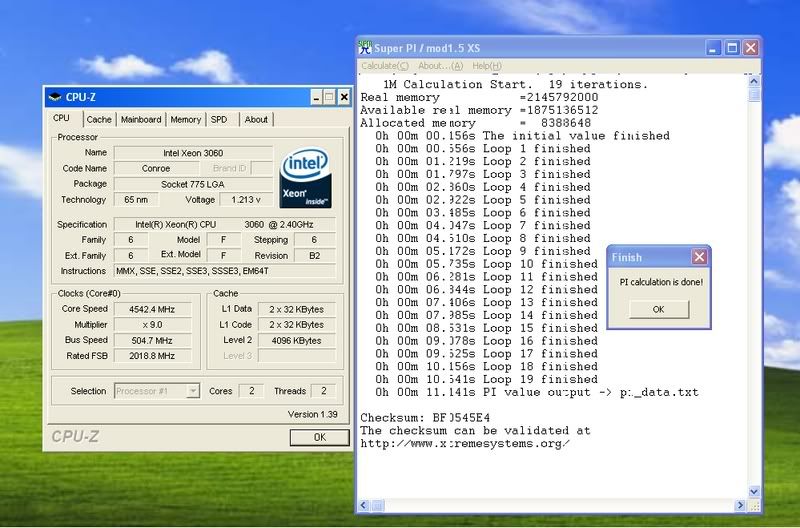Select the Memory tab in CPU-Z
The width and height of the screenshot is (800, 528).
pos(186,119)
